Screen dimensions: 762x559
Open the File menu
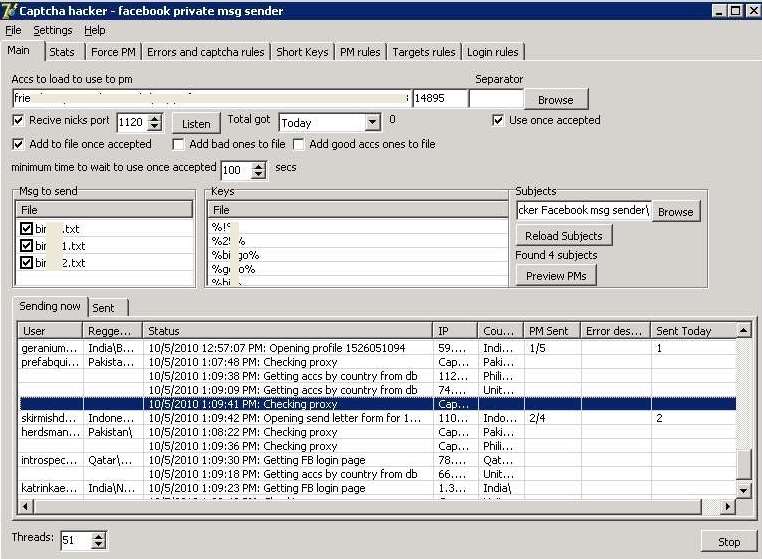[x=13, y=30]
